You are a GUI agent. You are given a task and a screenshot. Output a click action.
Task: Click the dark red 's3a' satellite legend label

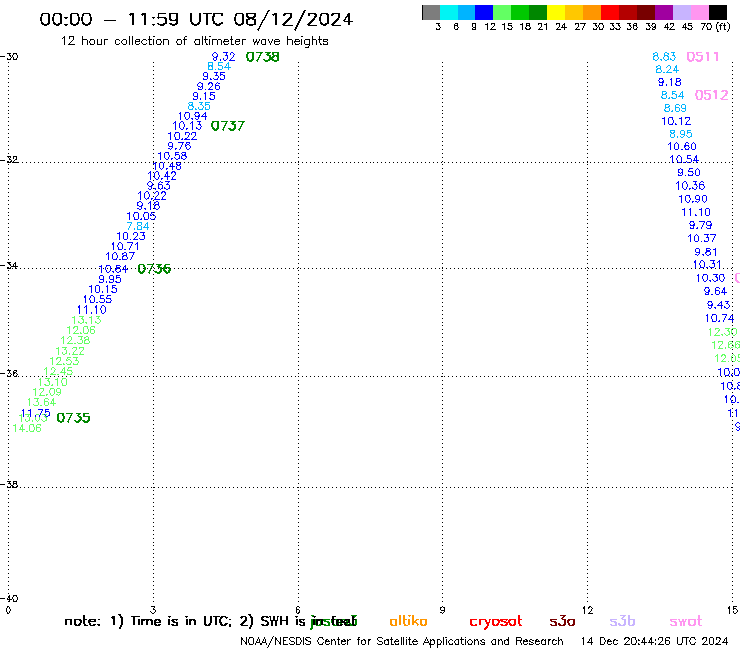[562, 621]
